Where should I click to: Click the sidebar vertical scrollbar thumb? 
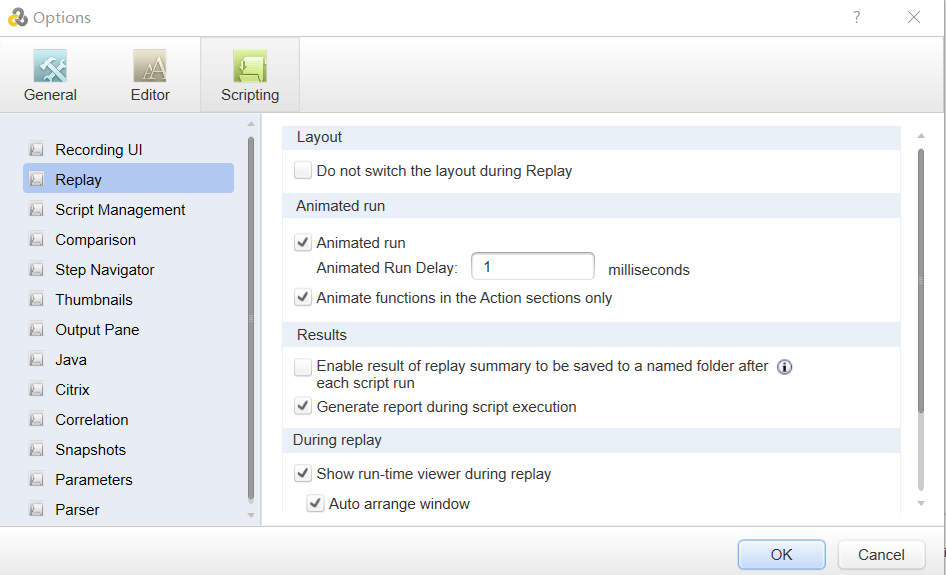pyautogui.click(x=251, y=319)
